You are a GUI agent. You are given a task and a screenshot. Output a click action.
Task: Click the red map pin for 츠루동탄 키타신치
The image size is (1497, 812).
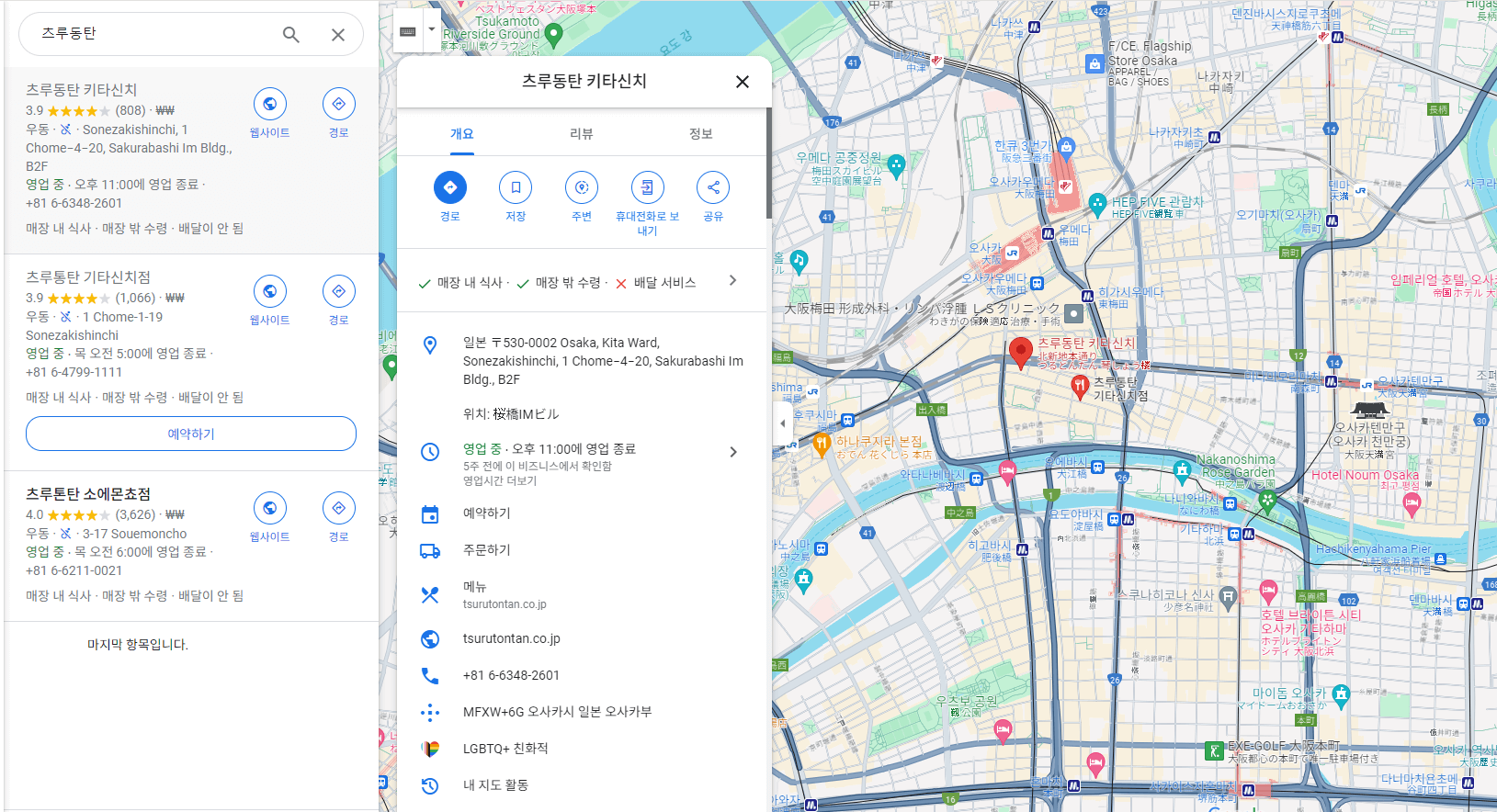(x=1020, y=352)
